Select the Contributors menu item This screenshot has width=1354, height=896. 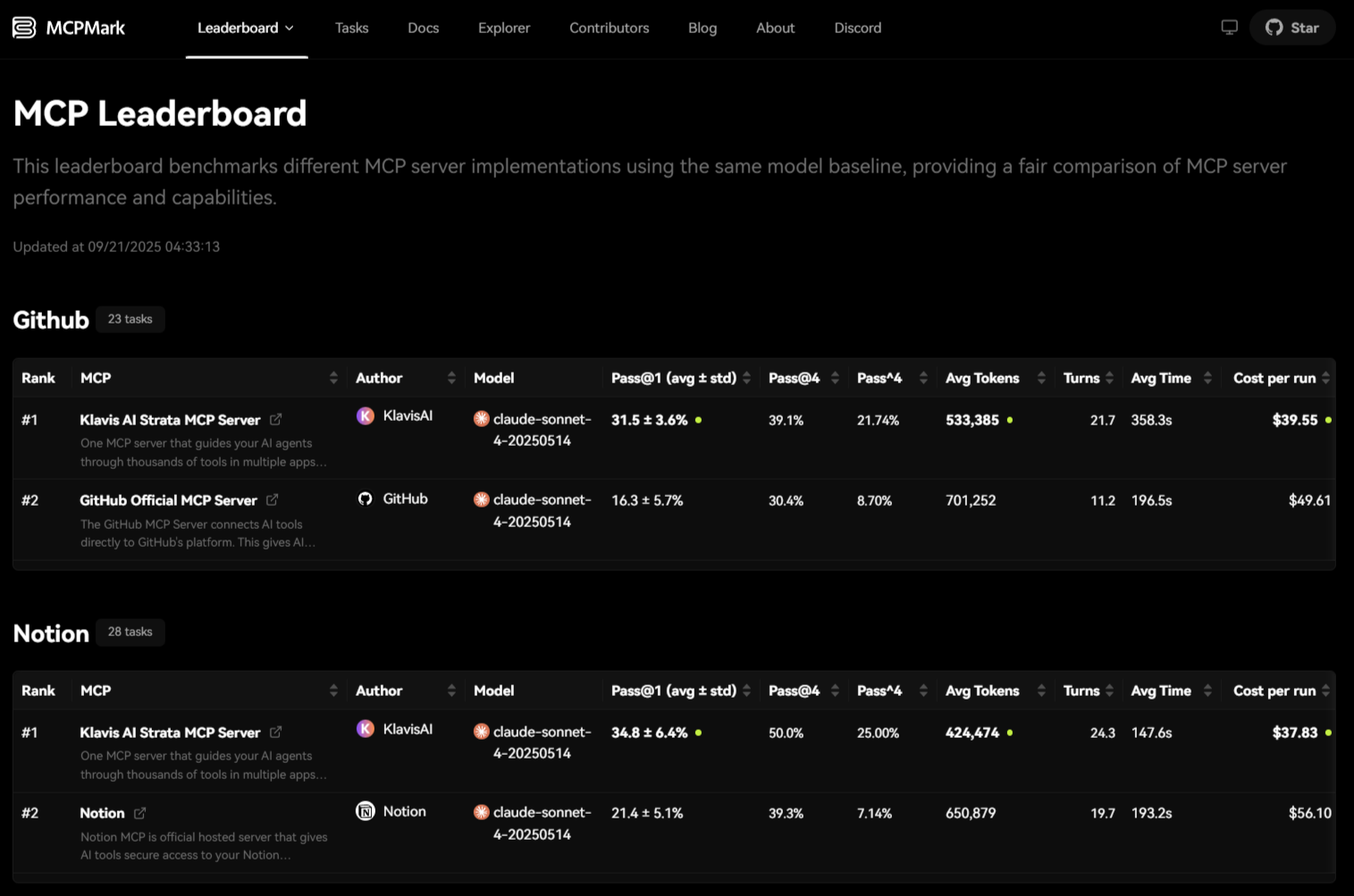coord(609,27)
